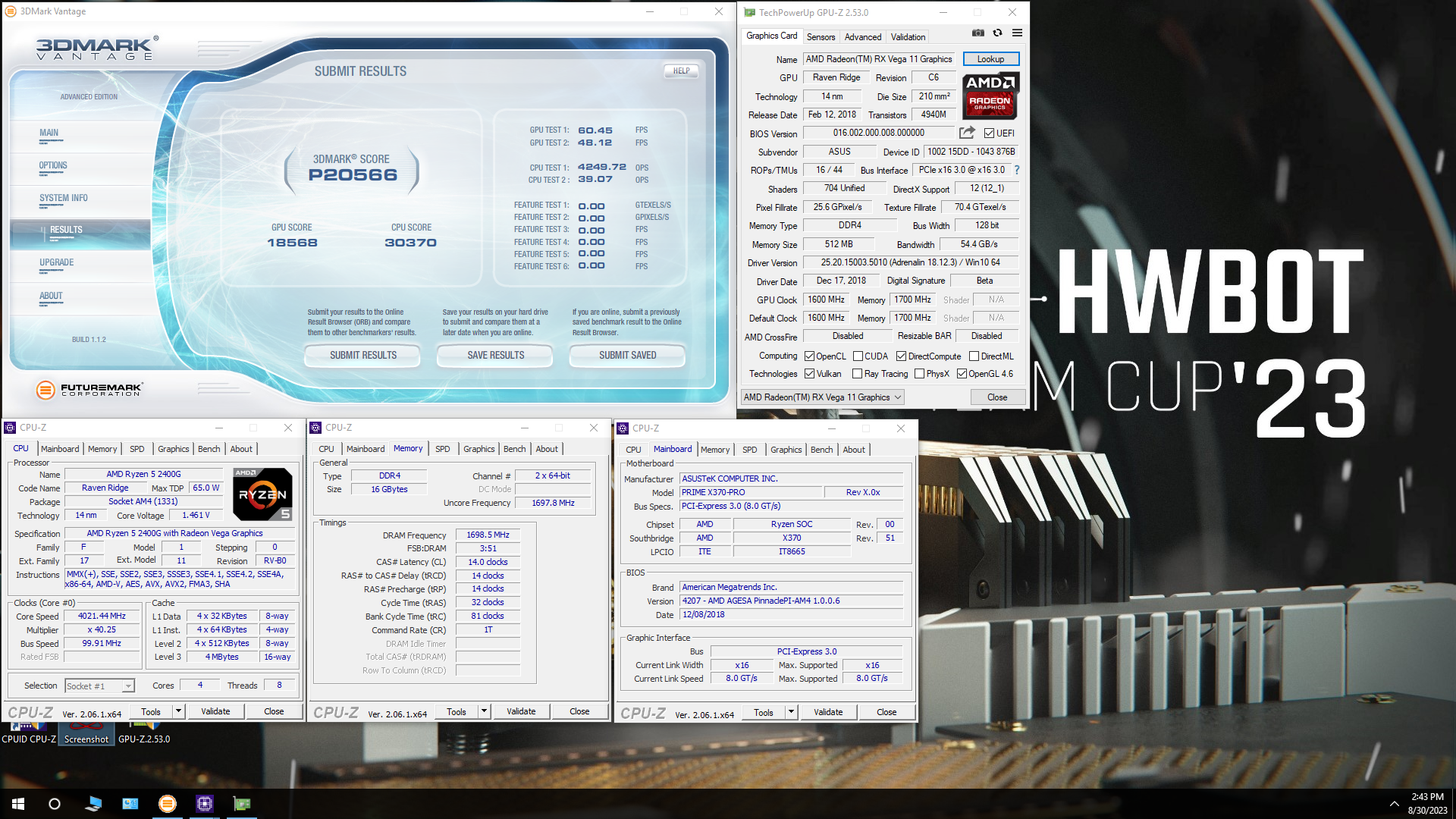Click the SUBMIT SAVED button

coord(628,355)
